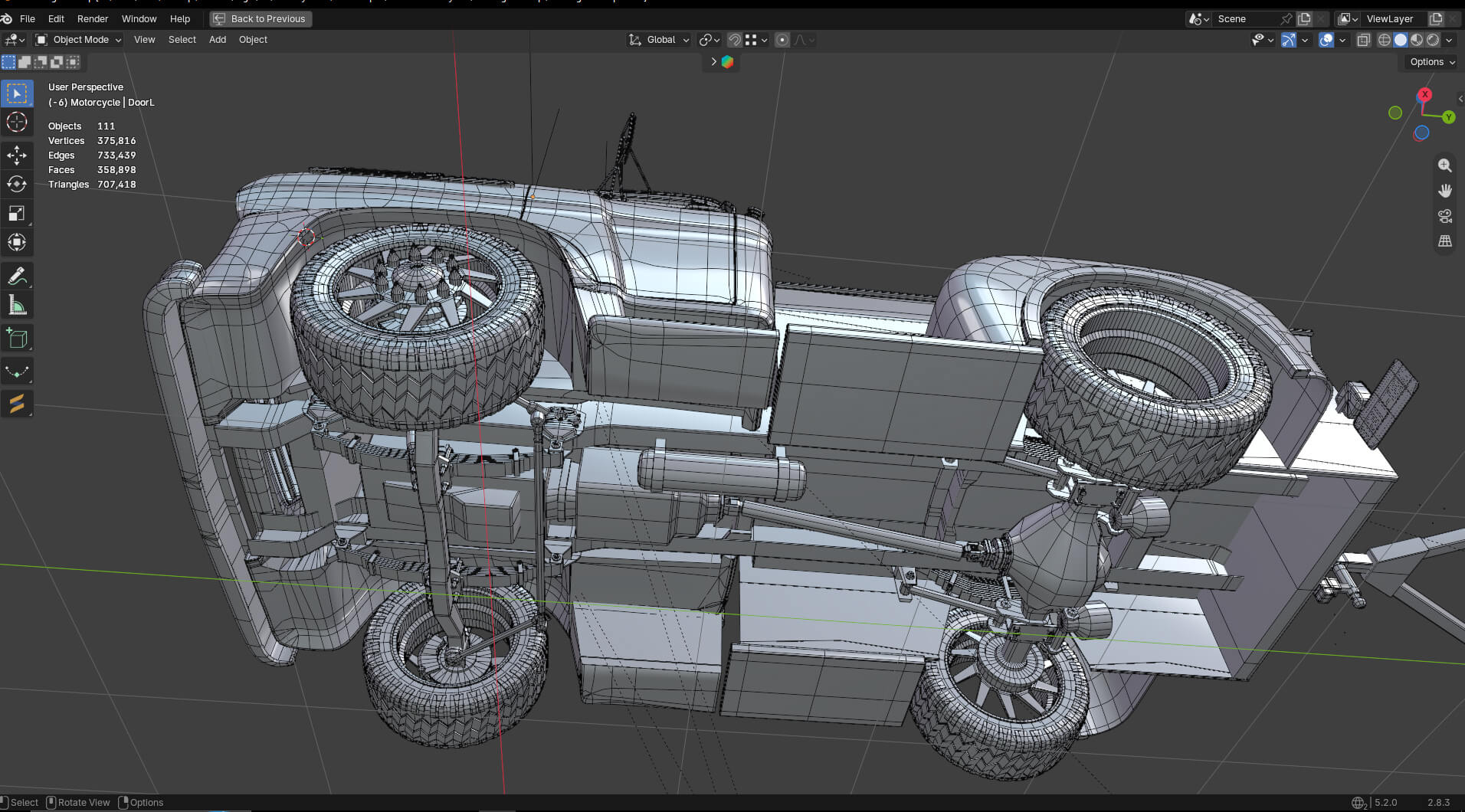Open the File menu
The width and height of the screenshot is (1465, 812).
28,18
